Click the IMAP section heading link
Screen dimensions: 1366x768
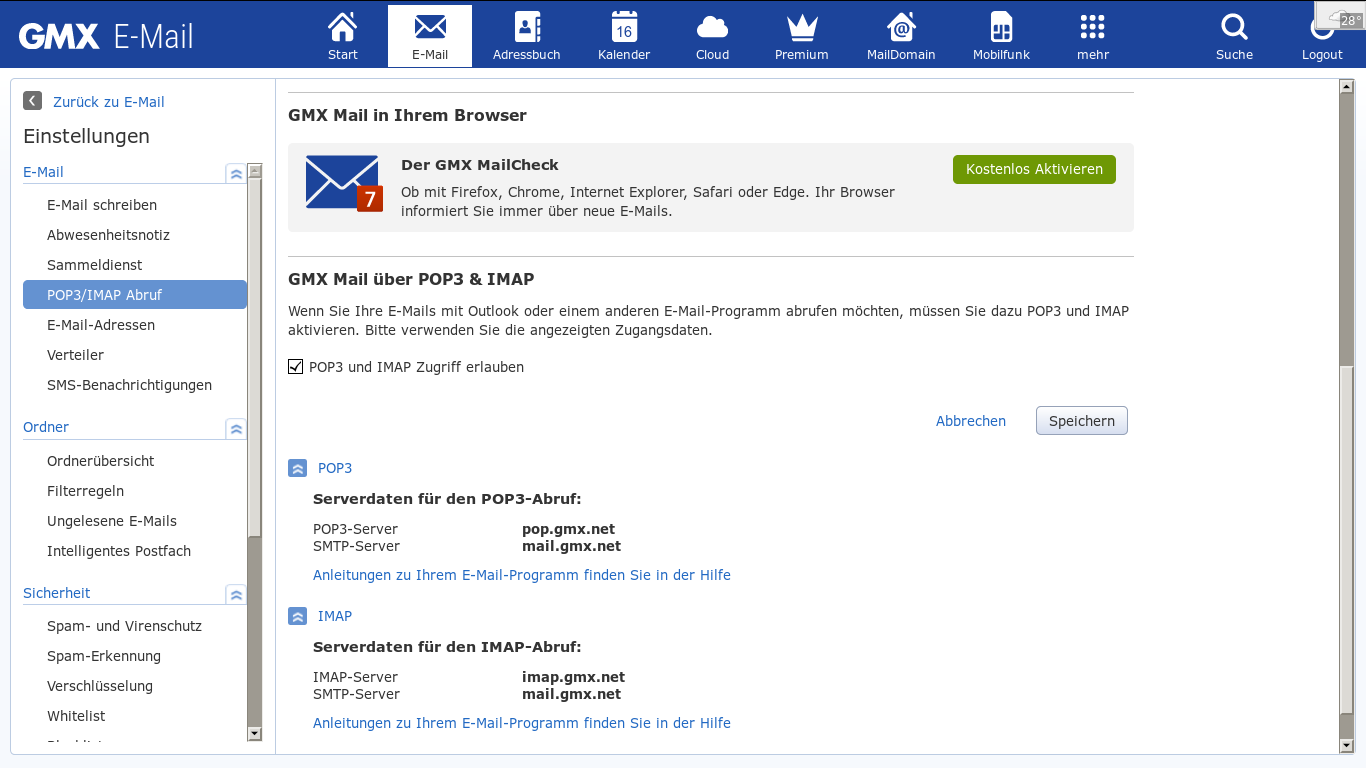coord(335,616)
